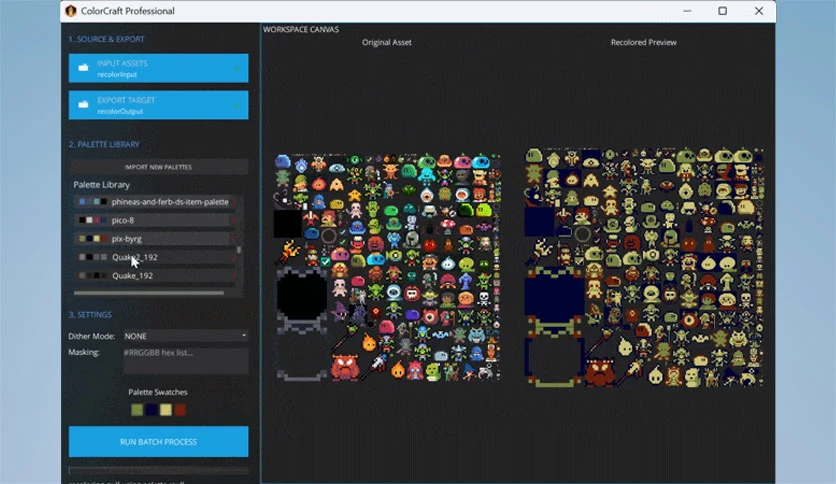Click the palette library horizontal scrollbar
Image resolution: width=836 pixels, height=484 pixels.
coord(149,293)
